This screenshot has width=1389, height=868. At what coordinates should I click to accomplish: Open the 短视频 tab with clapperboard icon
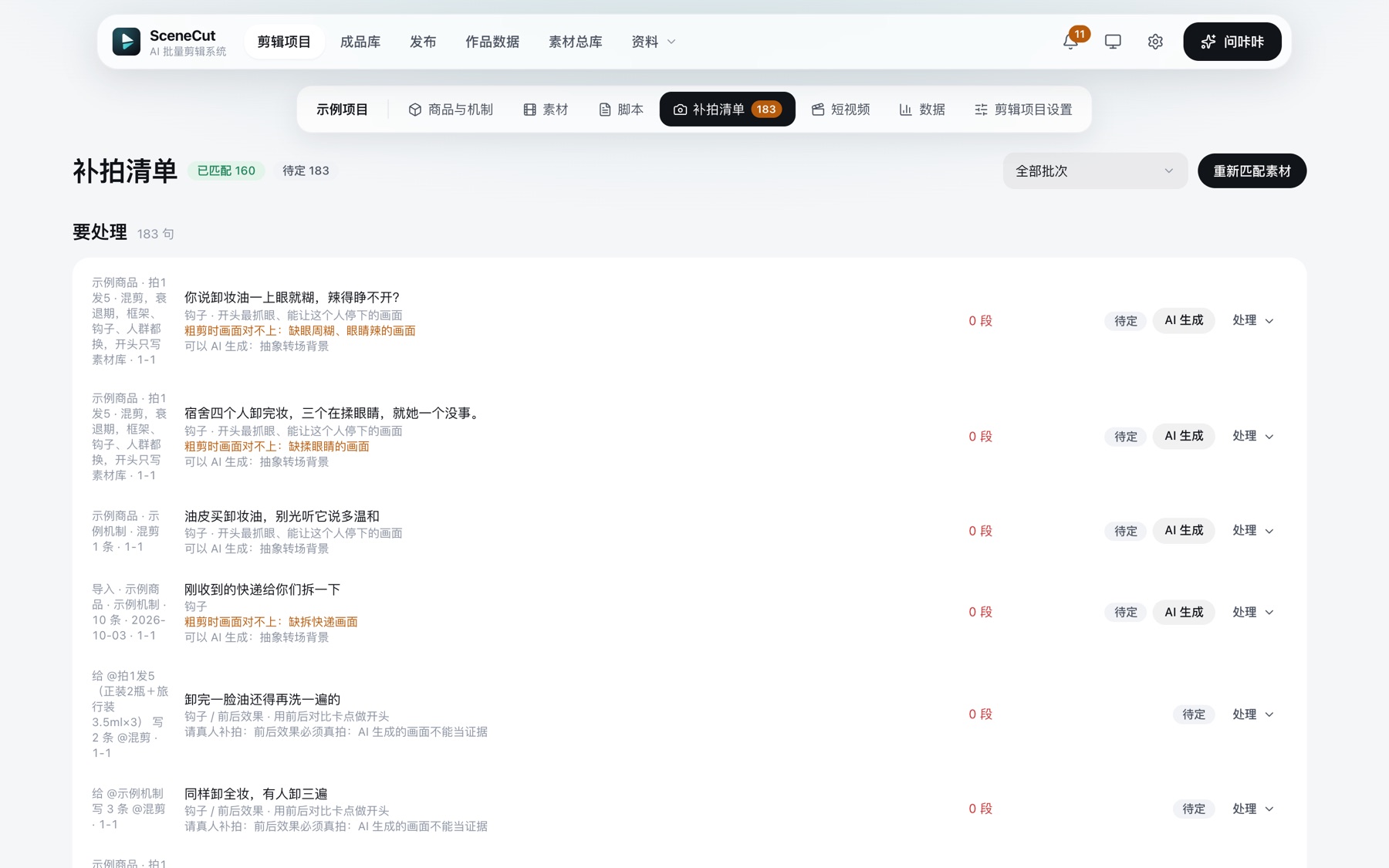[841, 110]
